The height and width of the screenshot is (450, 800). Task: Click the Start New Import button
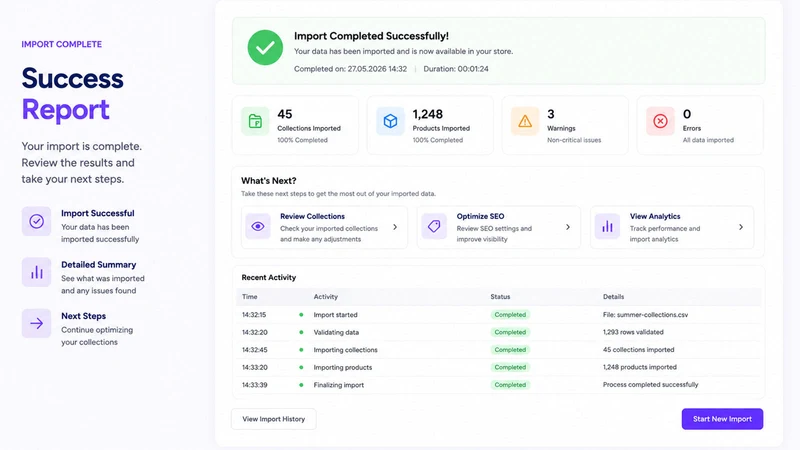[x=722, y=419]
